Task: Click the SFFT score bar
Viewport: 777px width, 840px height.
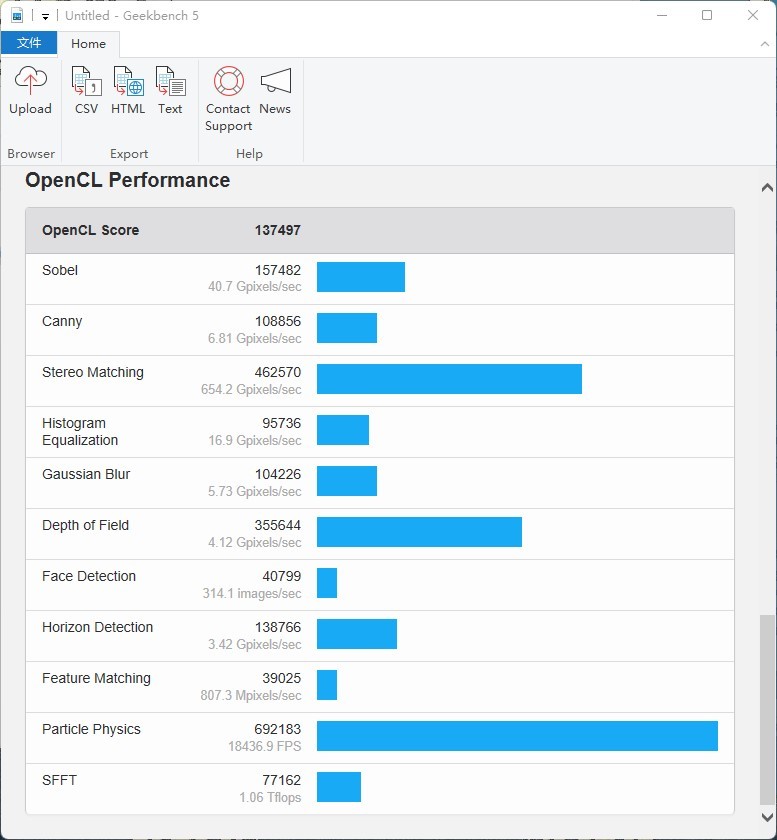Action: pyautogui.click(x=339, y=787)
